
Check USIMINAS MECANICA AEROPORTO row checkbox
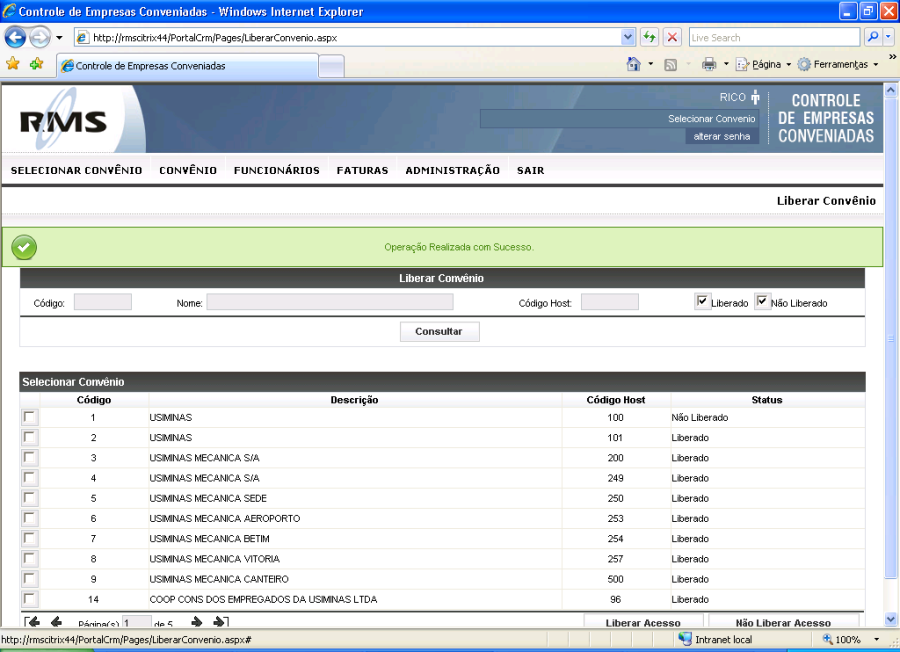click(29, 518)
